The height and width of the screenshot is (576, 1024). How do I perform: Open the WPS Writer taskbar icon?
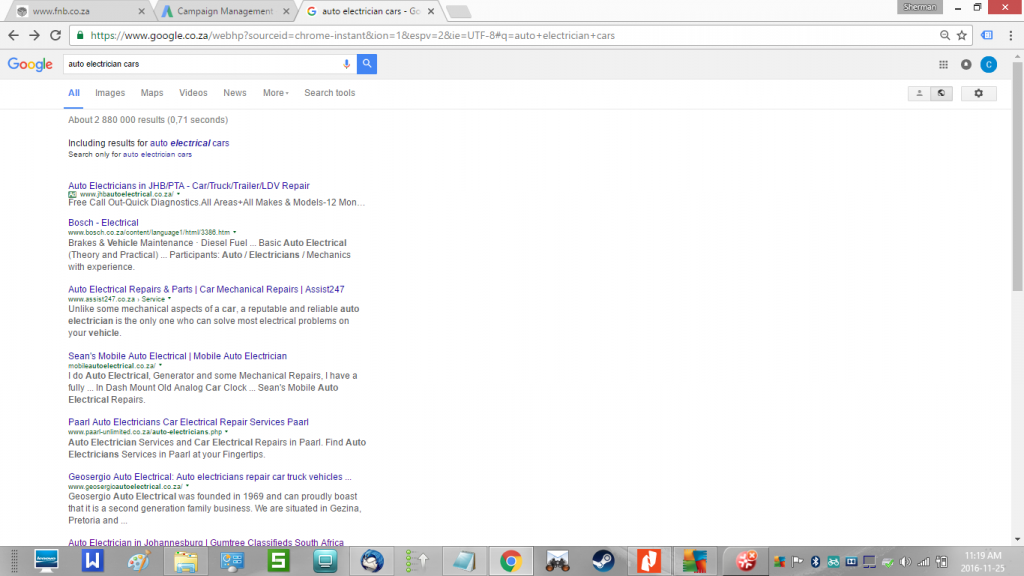92,561
